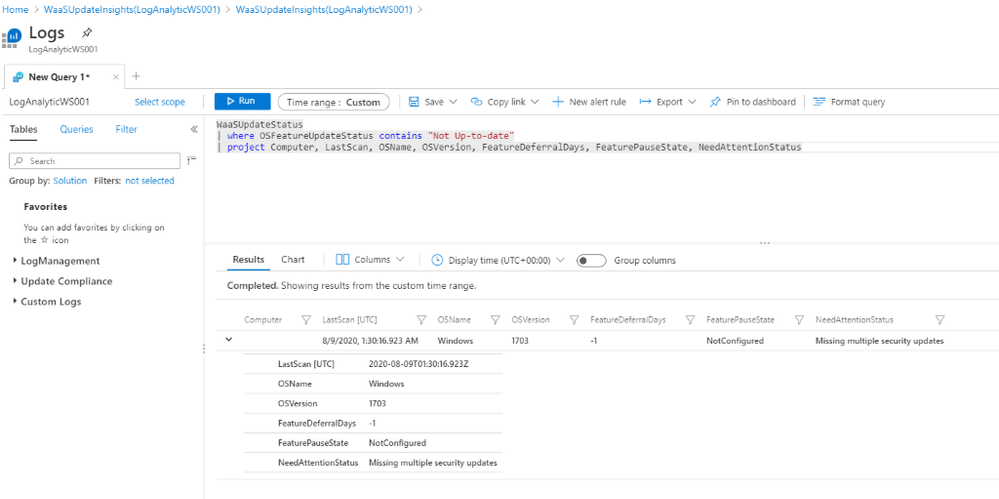Screen dimensions: 999x499
Task: Expand the Save dropdown arrow
Action: tap(454, 102)
